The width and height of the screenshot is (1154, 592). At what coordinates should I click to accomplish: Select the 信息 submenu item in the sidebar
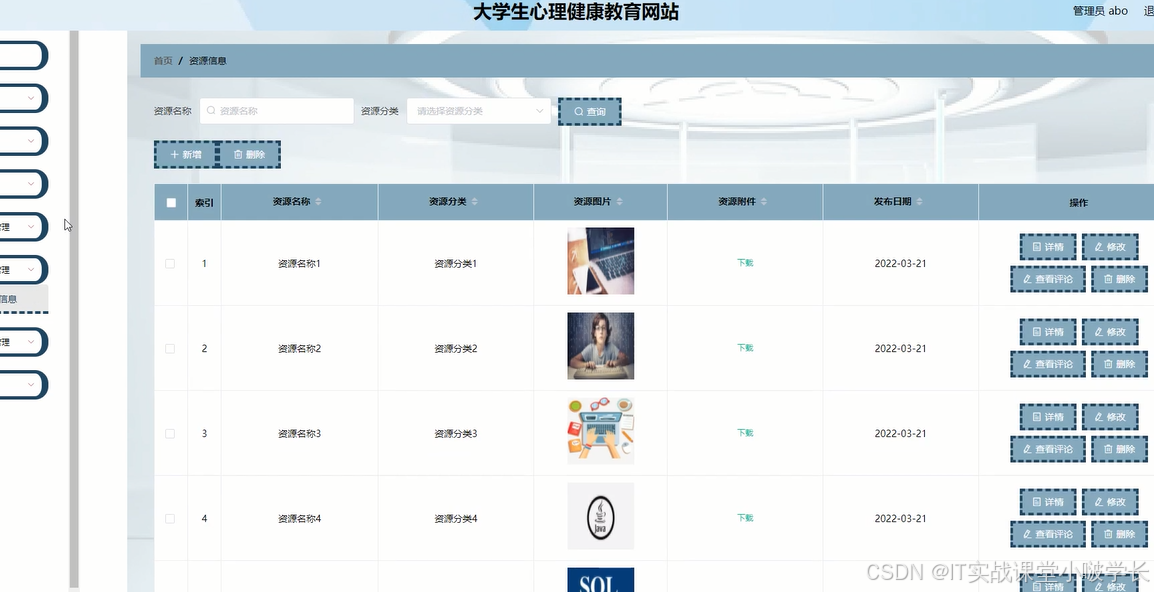click(24, 299)
